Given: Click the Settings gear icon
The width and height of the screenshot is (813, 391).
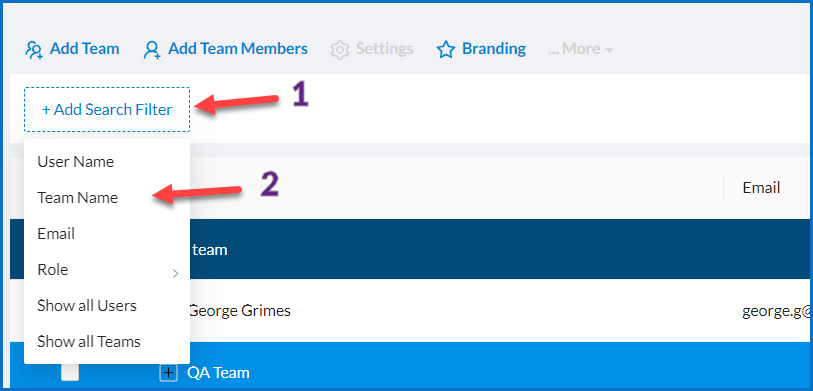Looking at the screenshot, I should [340, 50].
